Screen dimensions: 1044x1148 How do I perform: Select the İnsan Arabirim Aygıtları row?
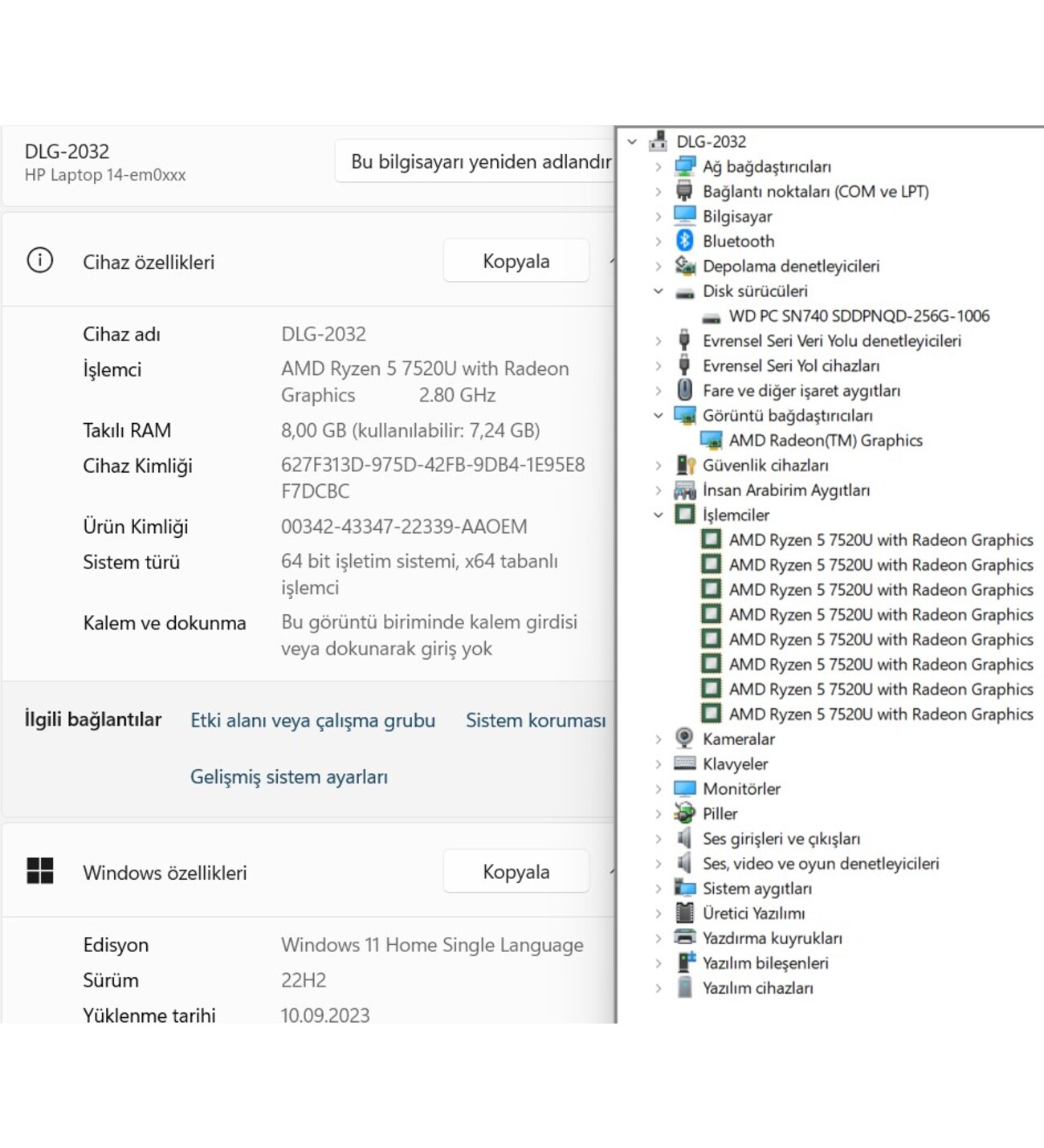[x=786, y=490]
